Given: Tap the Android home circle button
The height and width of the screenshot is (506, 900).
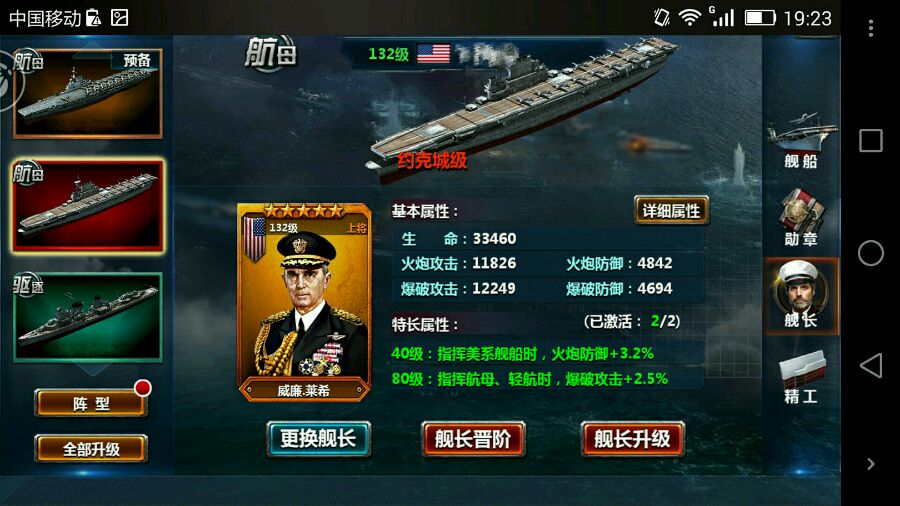Looking at the screenshot, I should click(871, 253).
